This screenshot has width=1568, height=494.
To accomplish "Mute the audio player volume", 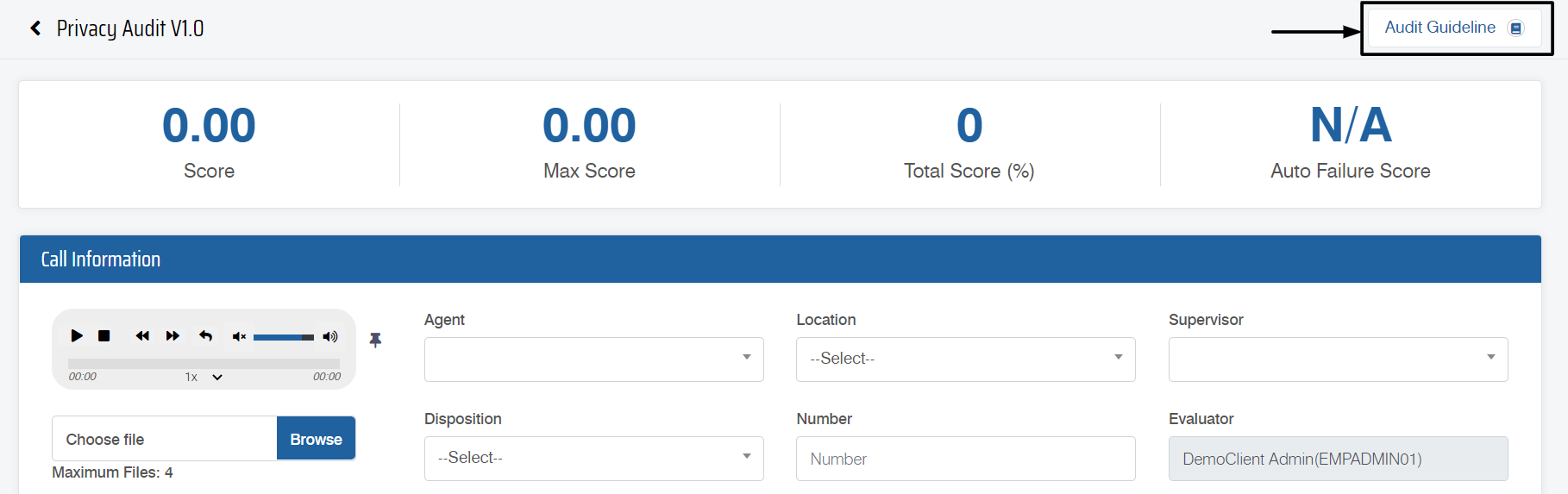I will [x=239, y=336].
